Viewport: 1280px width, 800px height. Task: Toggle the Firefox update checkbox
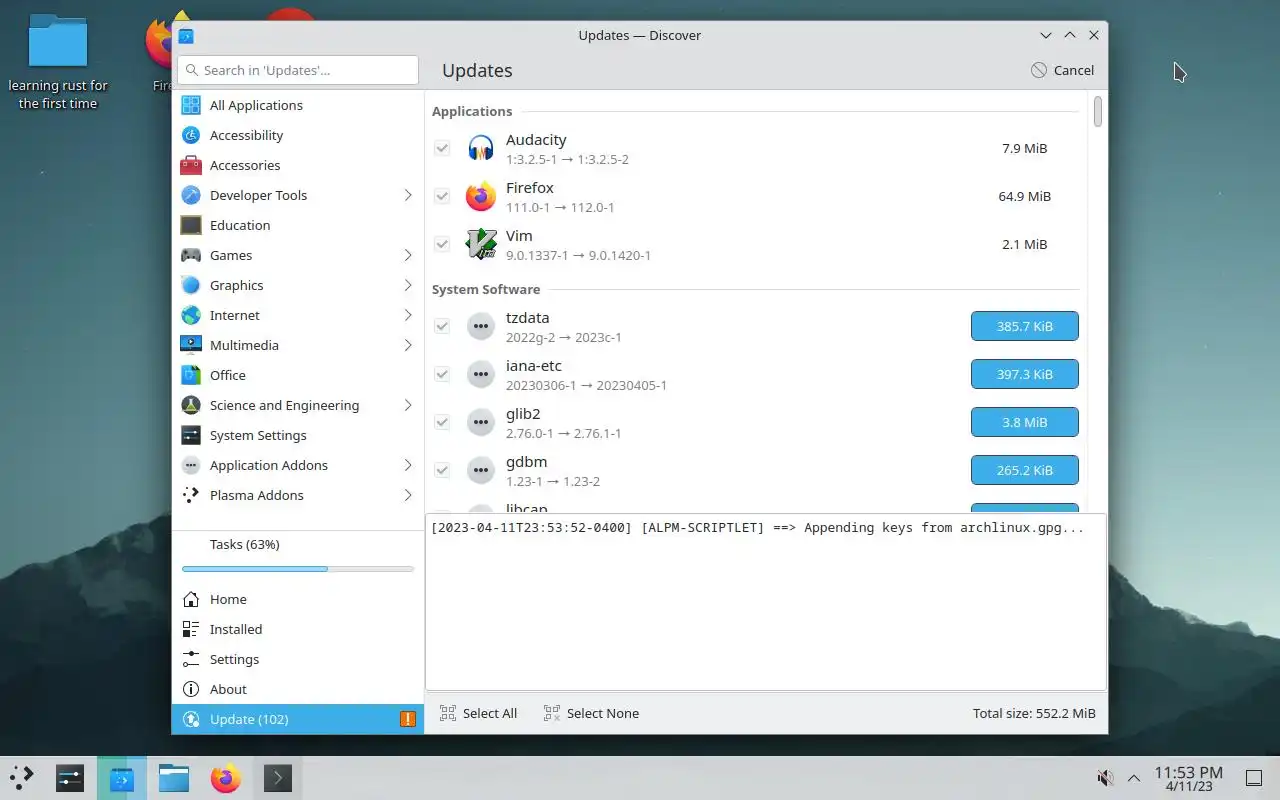pos(442,197)
